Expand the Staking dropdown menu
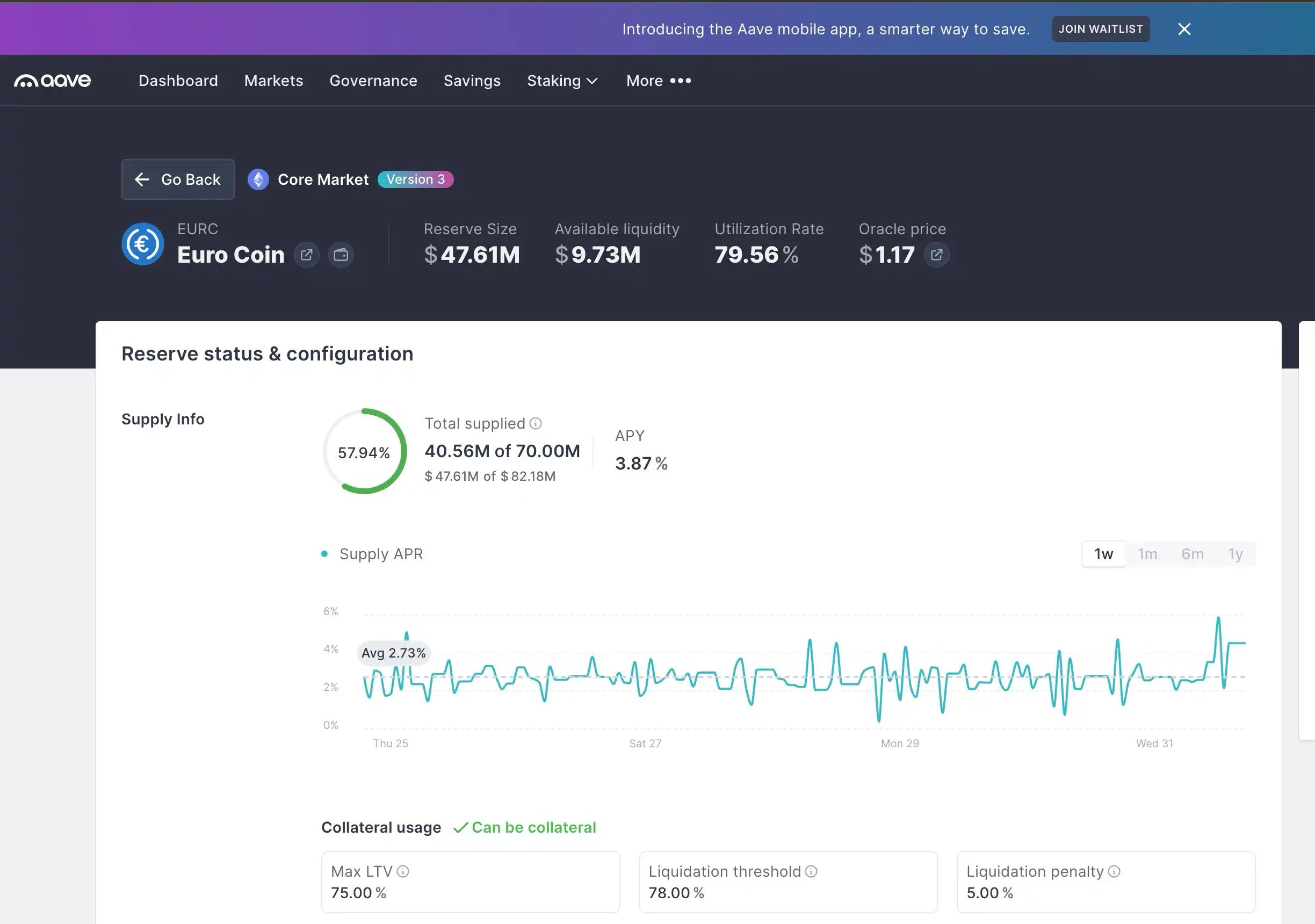The height and width of the screenshot is (924, 1315). coord(562,81)
